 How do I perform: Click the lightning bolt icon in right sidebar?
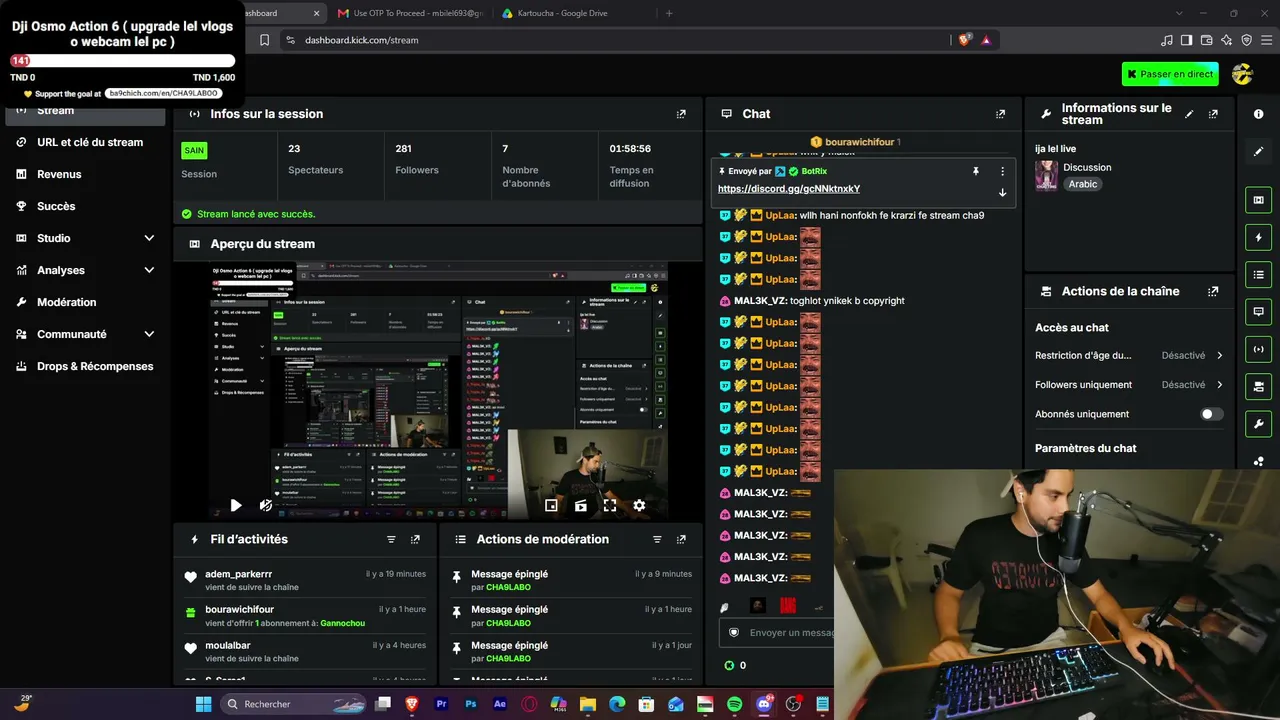pos(1258,238)
